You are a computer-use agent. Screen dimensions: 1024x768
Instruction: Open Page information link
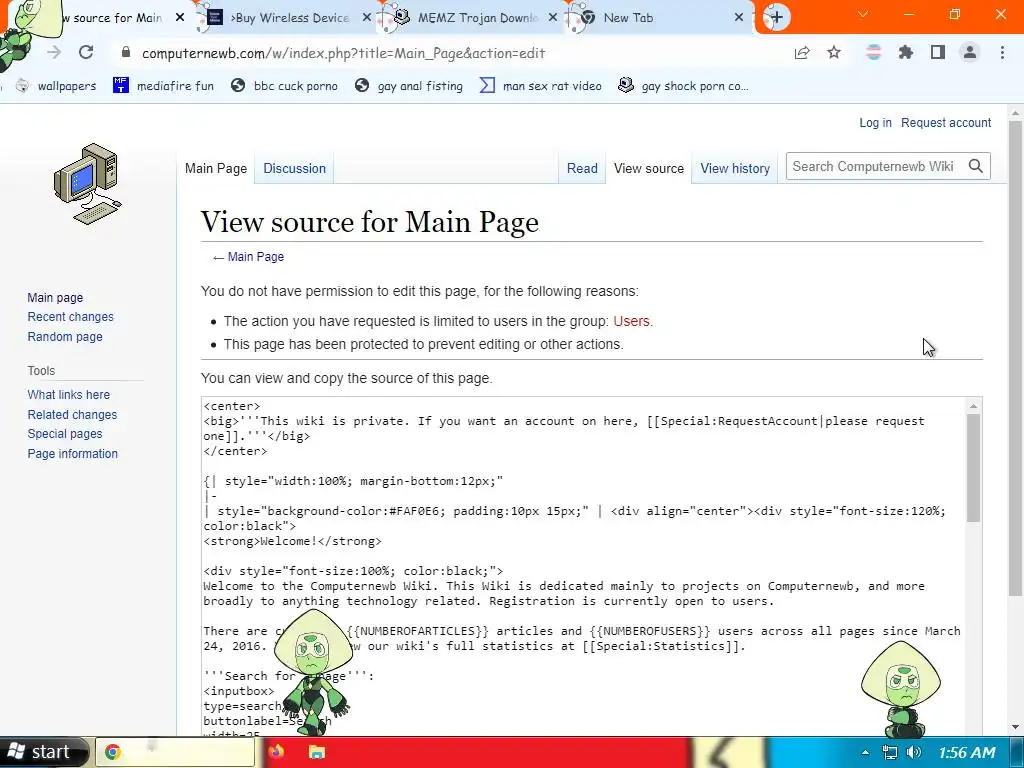(x=72, y=454)
